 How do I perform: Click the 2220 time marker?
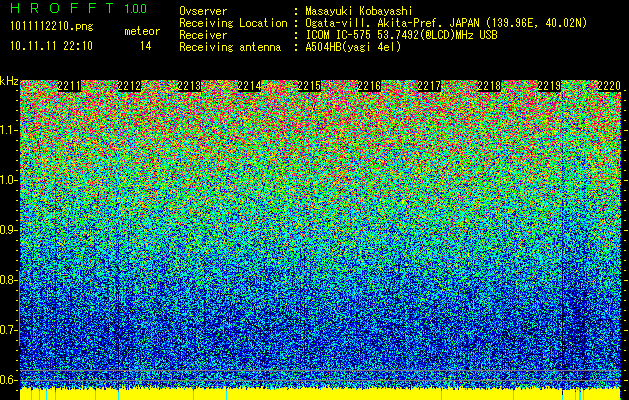[x=609, y=86]
